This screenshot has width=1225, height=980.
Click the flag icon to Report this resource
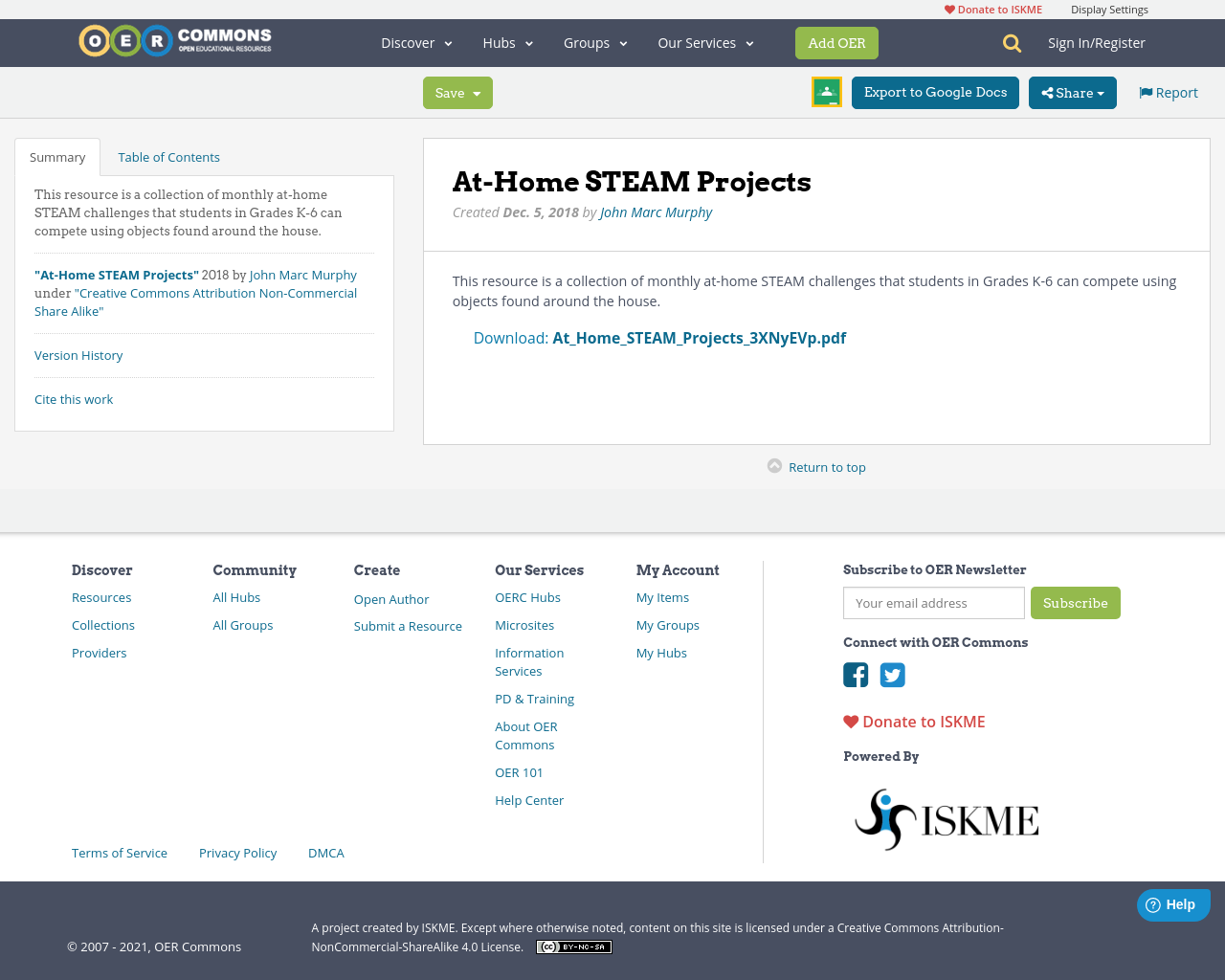click(1146, 91)
